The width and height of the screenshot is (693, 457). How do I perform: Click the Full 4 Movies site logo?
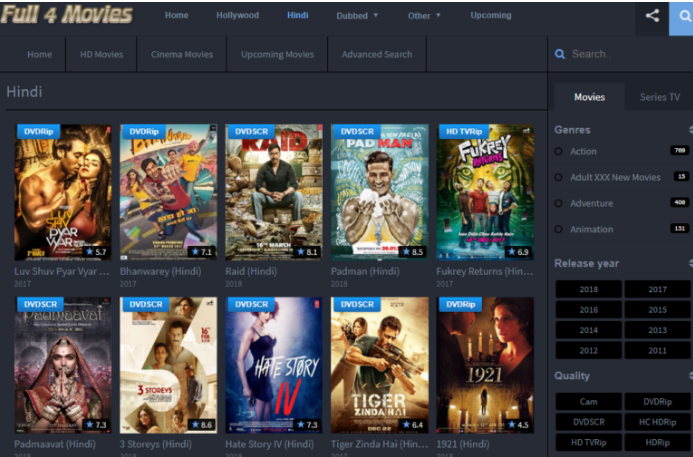(x=67, y=15)
